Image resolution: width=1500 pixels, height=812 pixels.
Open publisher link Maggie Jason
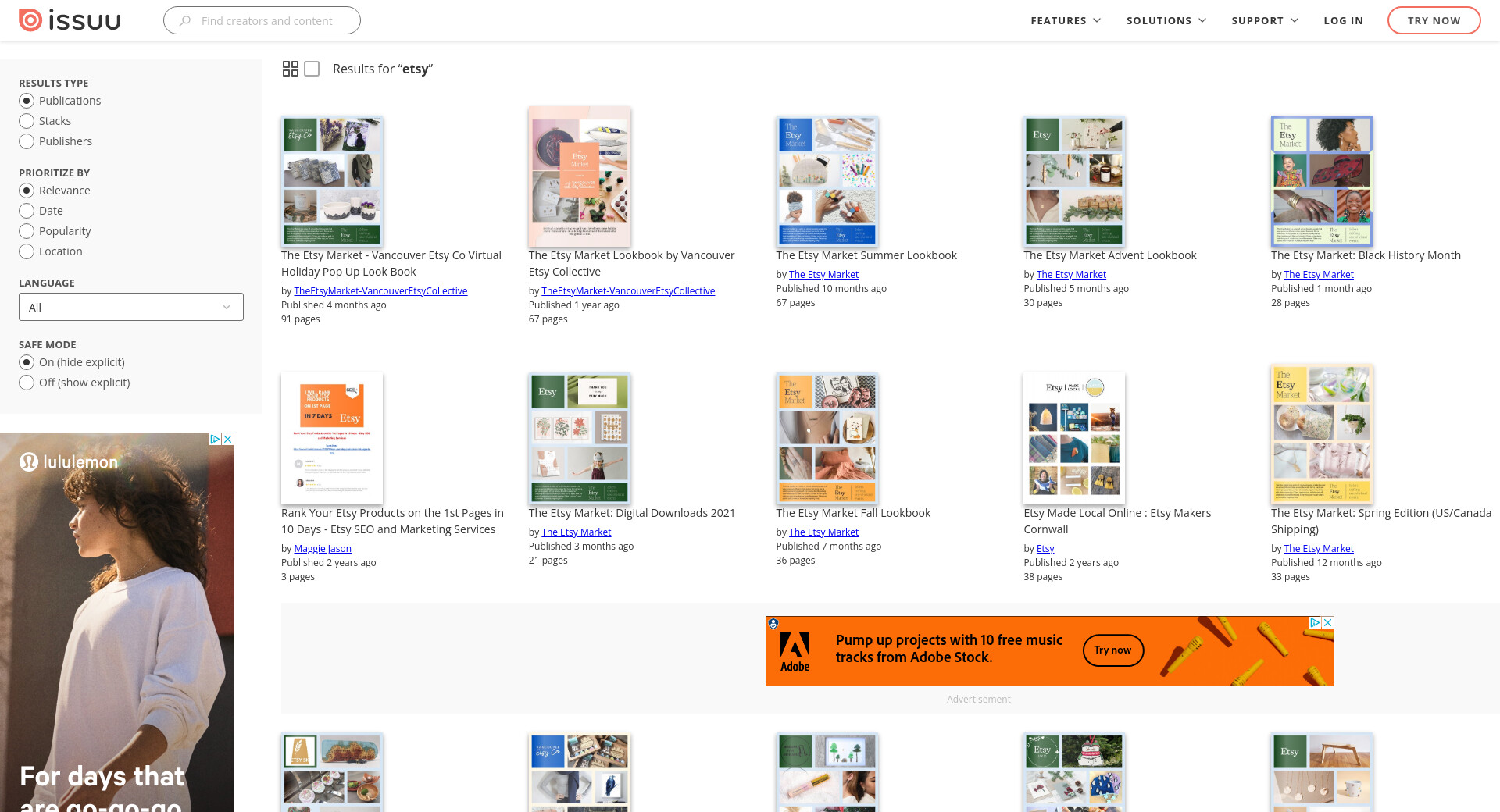pos(323,549)
